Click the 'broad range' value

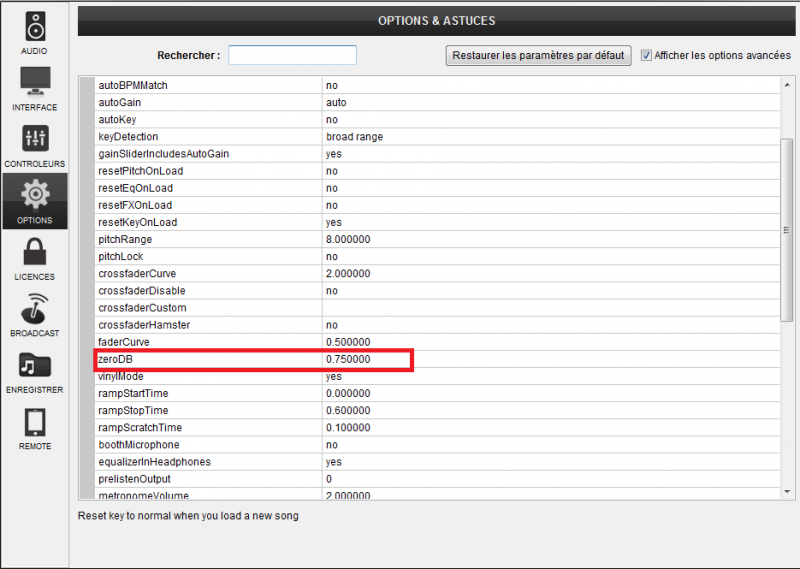[x=355, y=137]
